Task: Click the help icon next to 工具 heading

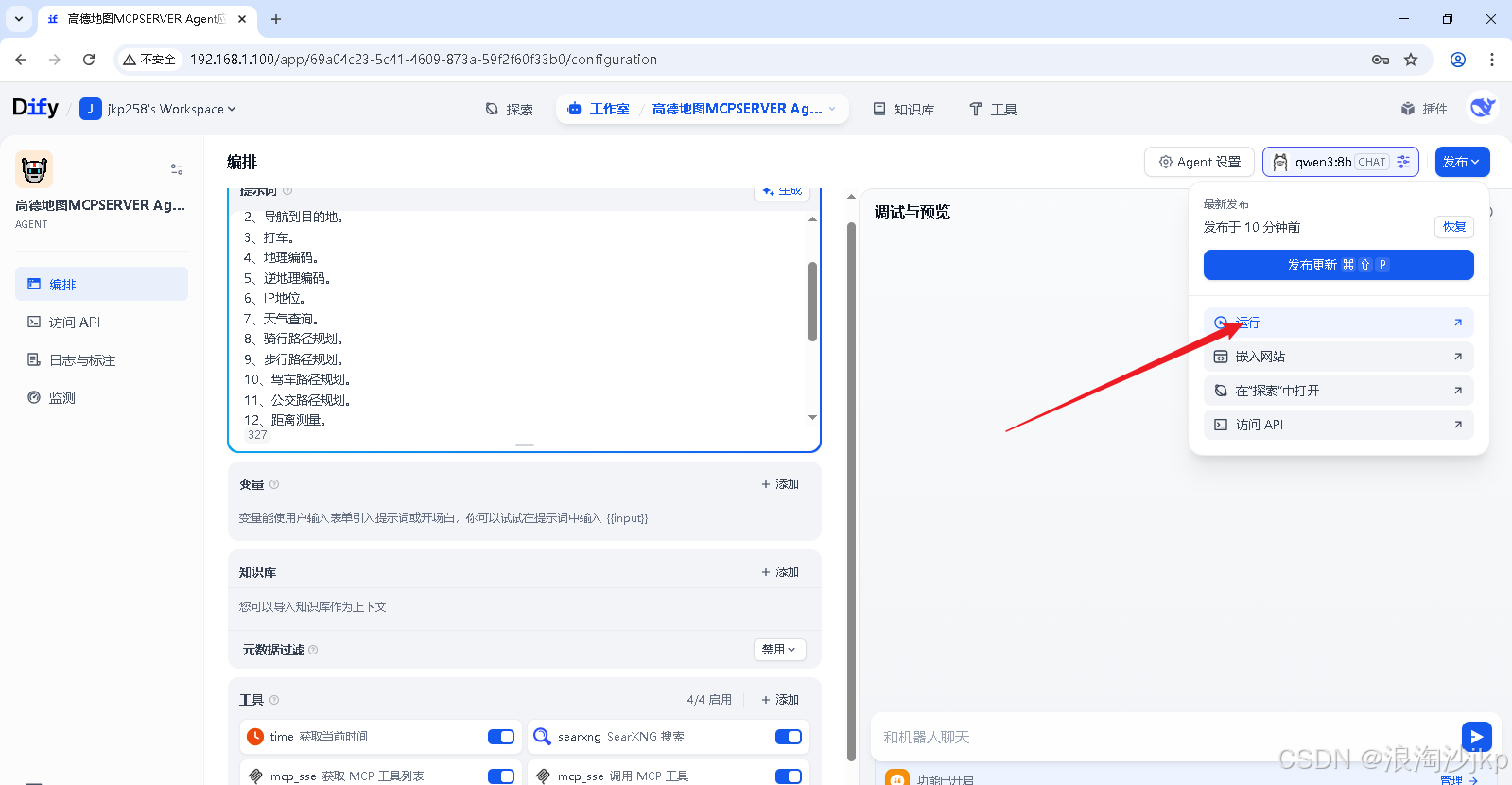Action: click(x=274, y=700)
